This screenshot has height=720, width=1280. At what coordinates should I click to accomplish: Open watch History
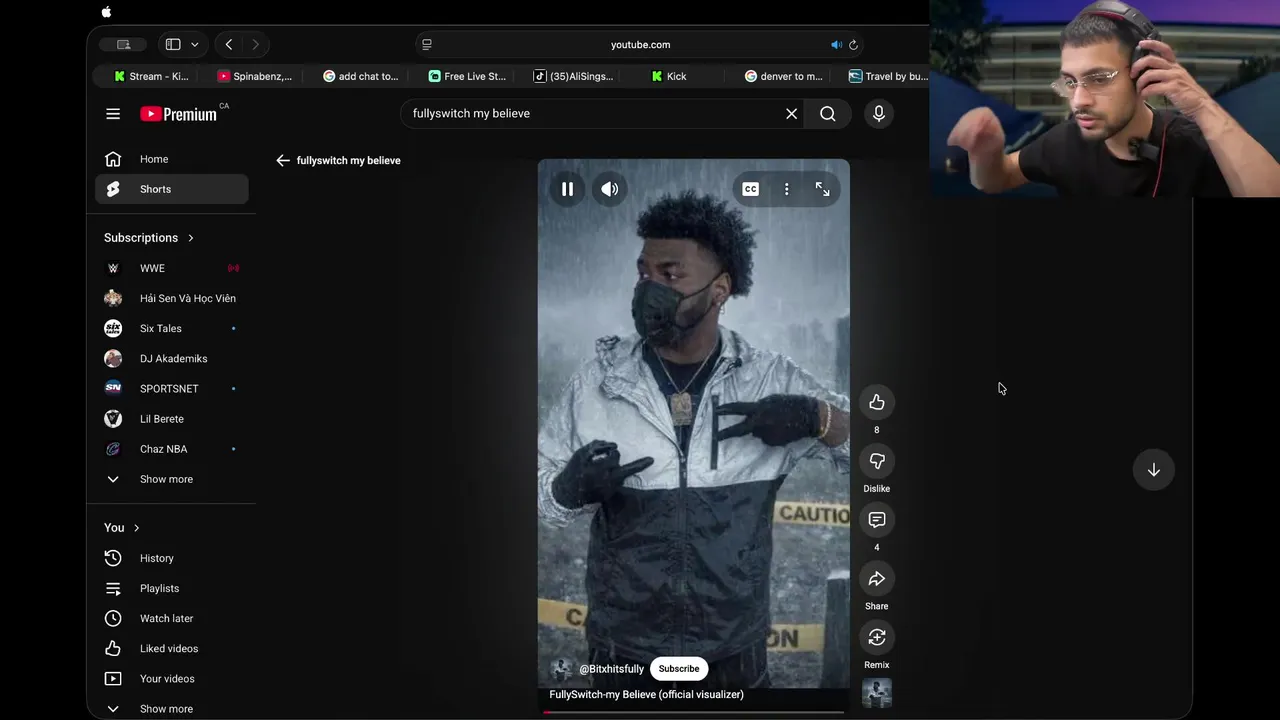click(x=171, y=558)
